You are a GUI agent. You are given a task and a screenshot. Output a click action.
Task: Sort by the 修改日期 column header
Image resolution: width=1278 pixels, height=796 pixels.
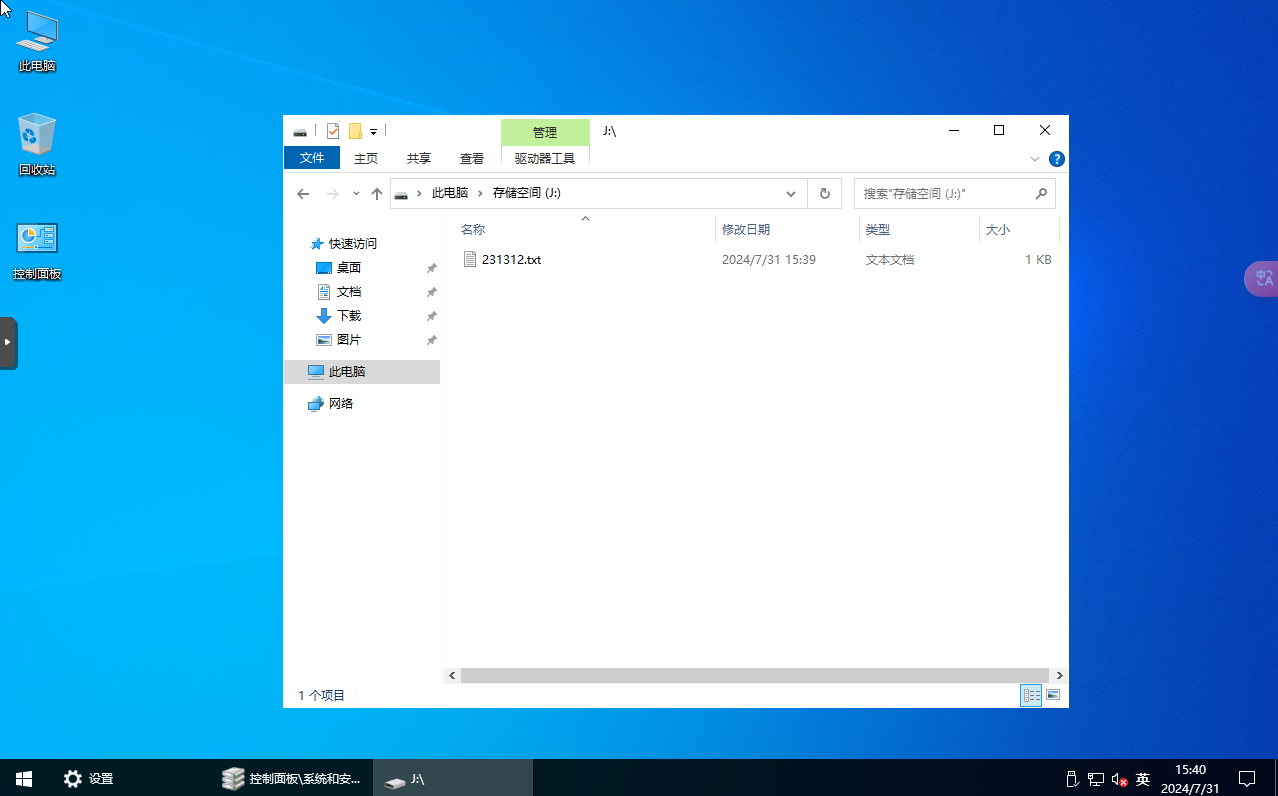[746, 230]
